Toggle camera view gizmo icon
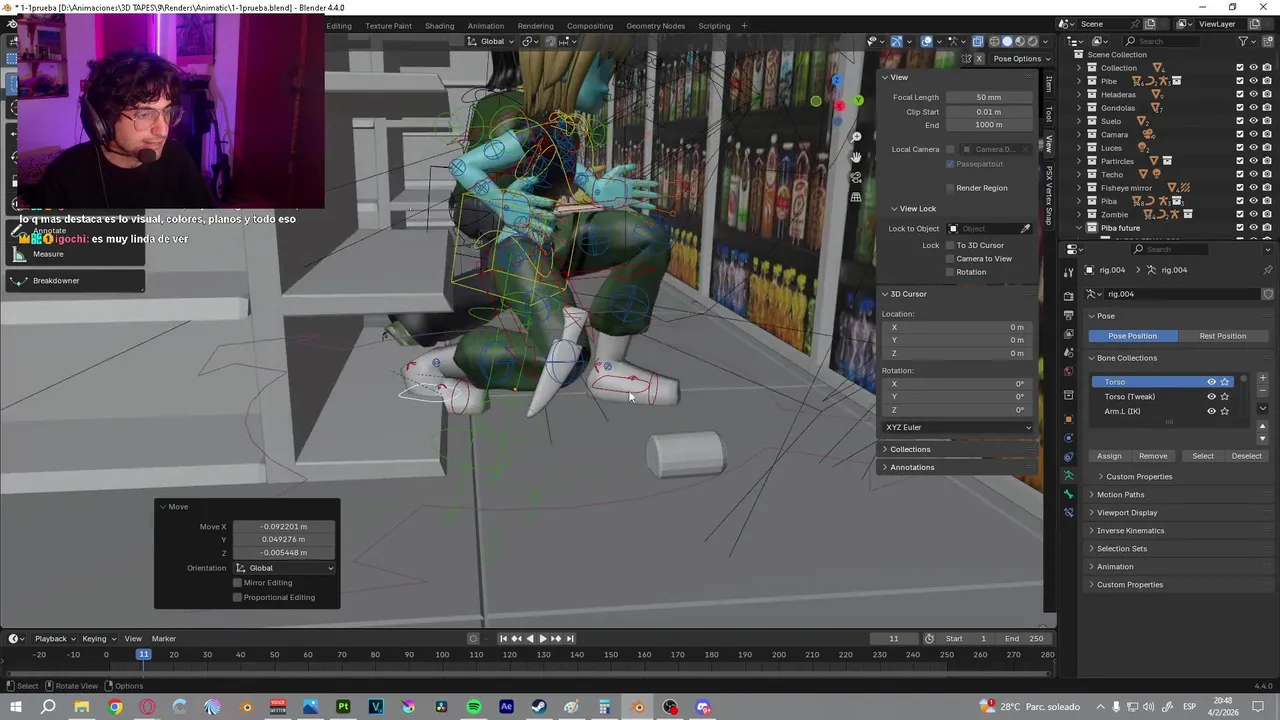Image resolution: width=1280 pixels, height=720 pixels. click(856, 177)
